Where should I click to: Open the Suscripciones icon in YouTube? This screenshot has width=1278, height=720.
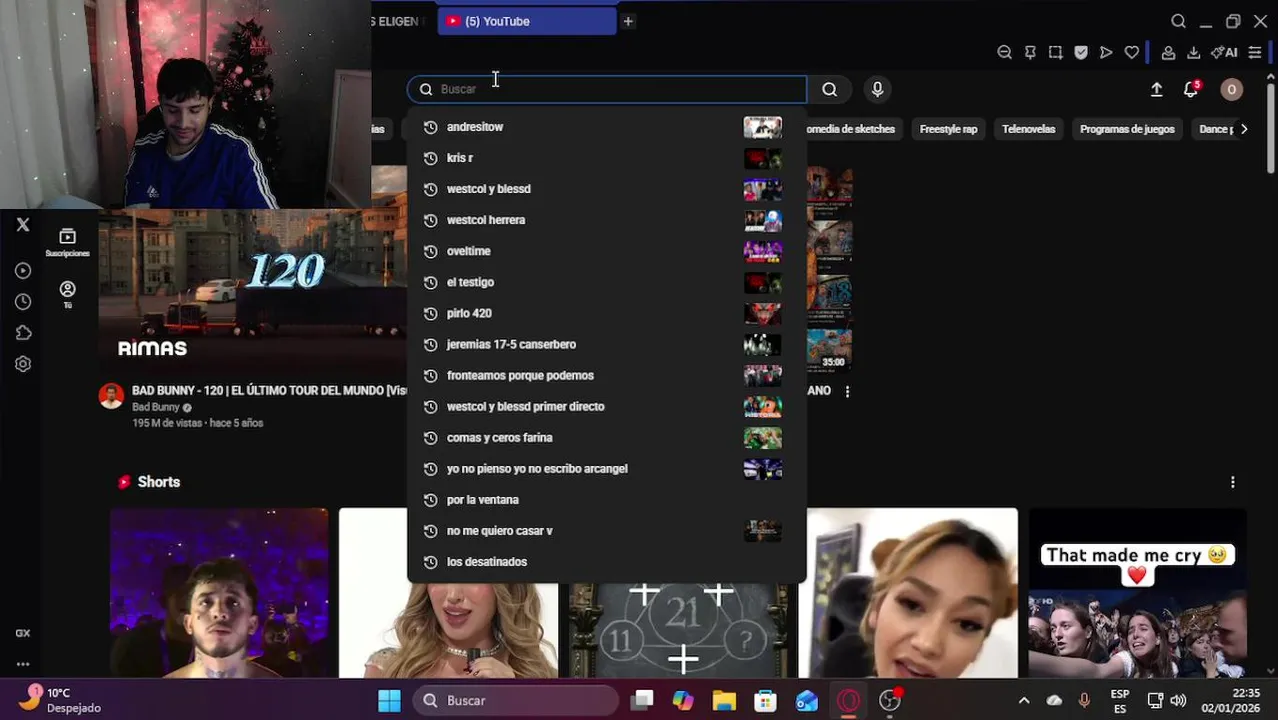pyautogui.click(x=67, y=241)
